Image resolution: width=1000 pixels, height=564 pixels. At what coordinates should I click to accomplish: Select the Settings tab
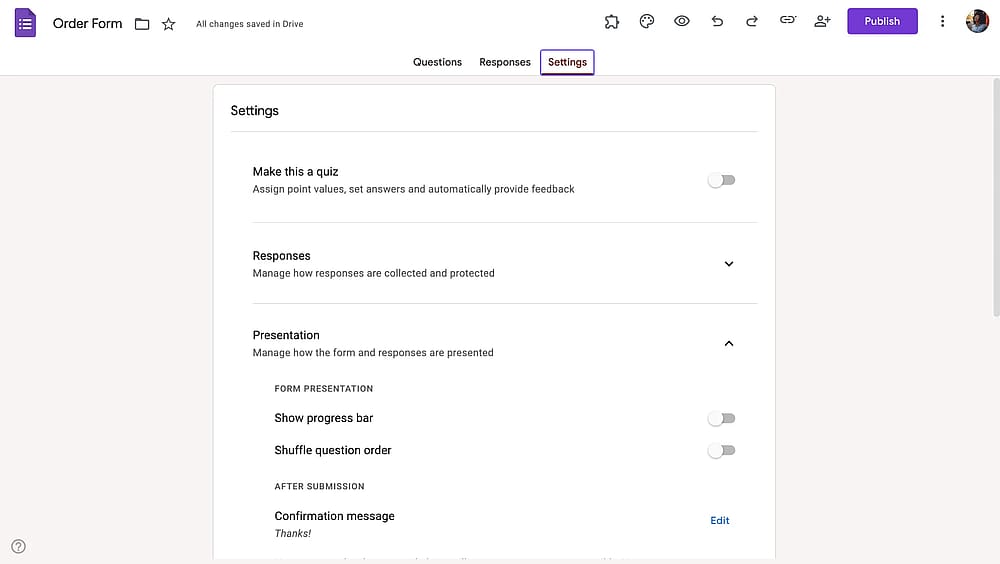click(567, 62)
